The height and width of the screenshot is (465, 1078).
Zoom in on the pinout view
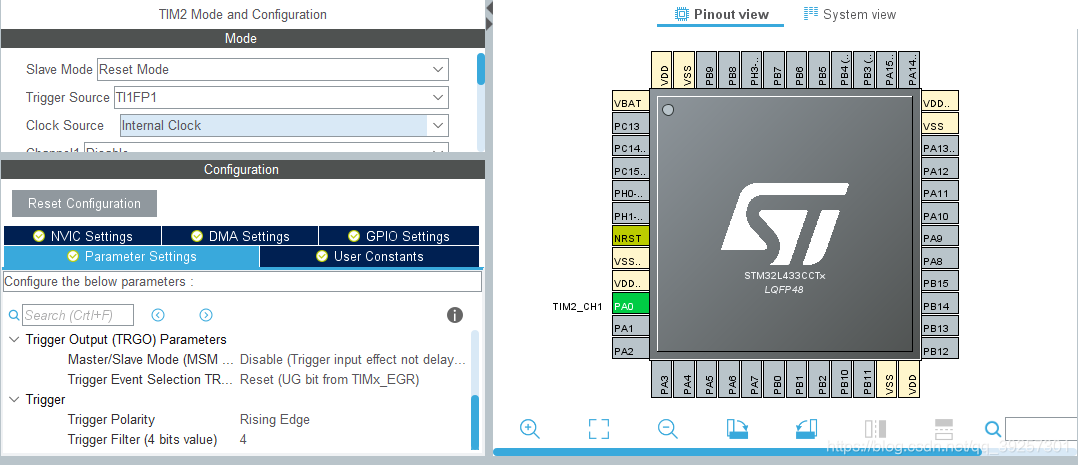pyautogui.click(x=529, y=429)
